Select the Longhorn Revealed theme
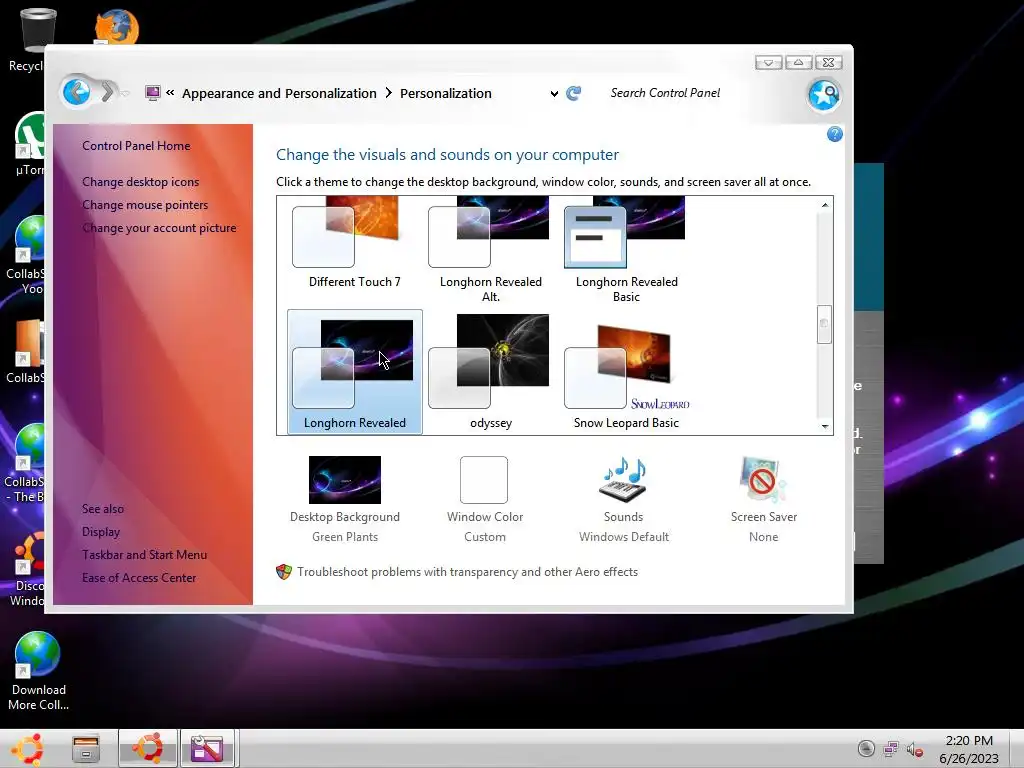This screenshot has width=1024, height=768. pyautogui.click(x=355, y=372)
